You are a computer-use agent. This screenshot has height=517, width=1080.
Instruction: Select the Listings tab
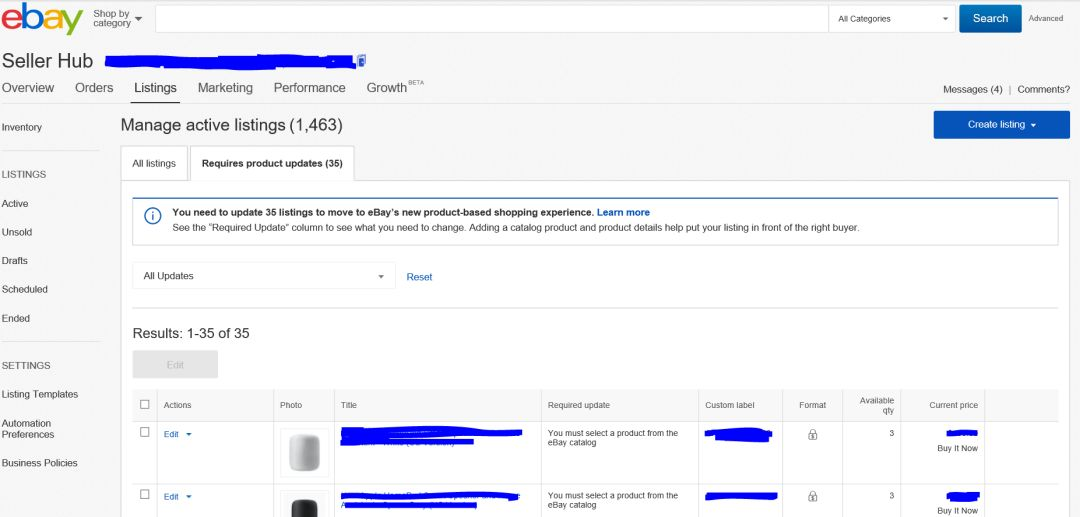(x=155, y=88)
